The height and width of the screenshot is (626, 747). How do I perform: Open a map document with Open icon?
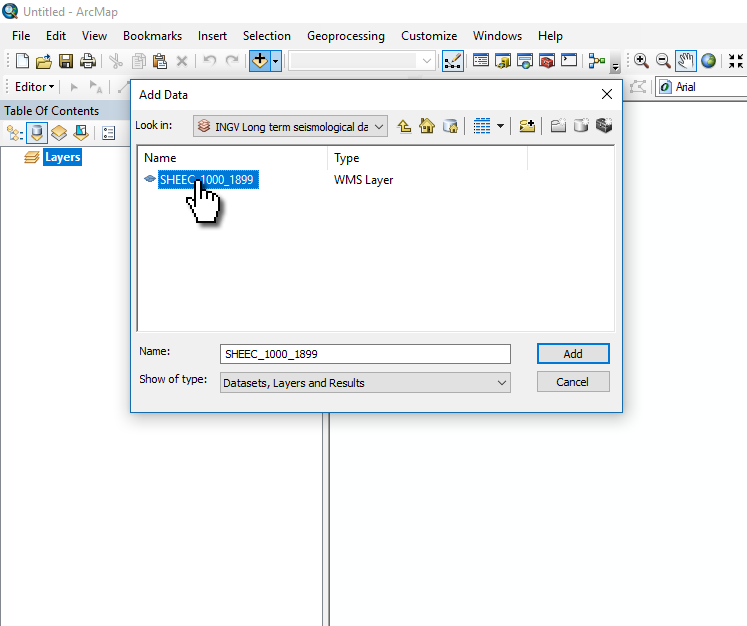pyautogui.click(x=44, y=61)
